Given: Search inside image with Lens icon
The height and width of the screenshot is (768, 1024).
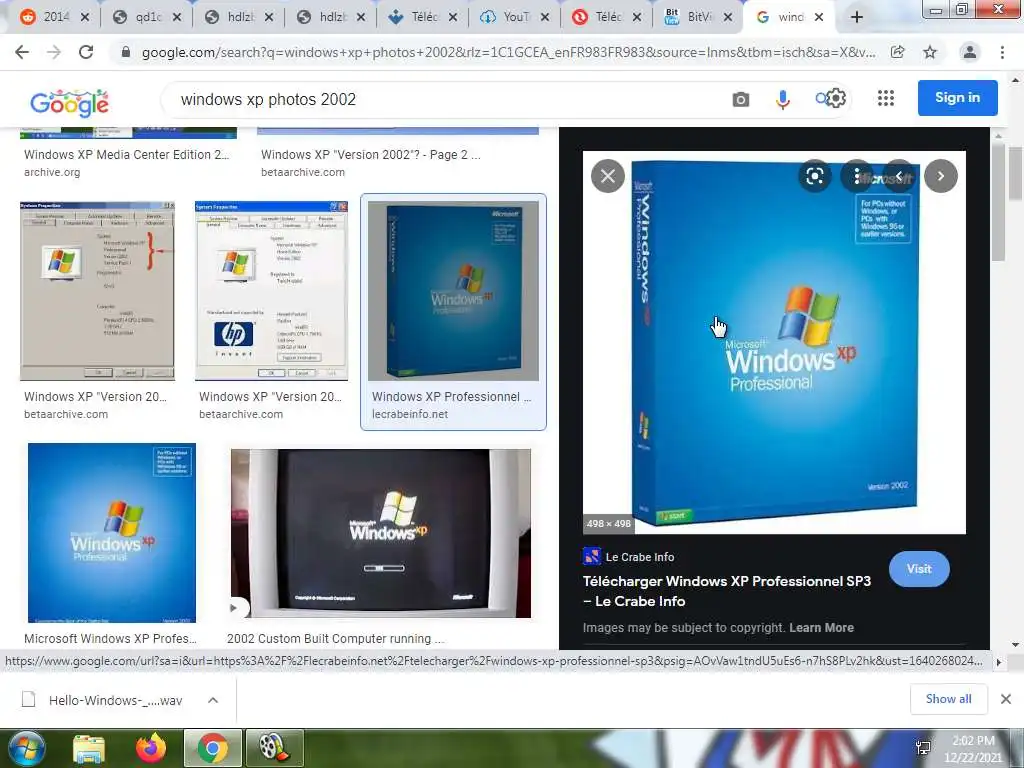Looking at the screenshot, I should pos(814,176).
